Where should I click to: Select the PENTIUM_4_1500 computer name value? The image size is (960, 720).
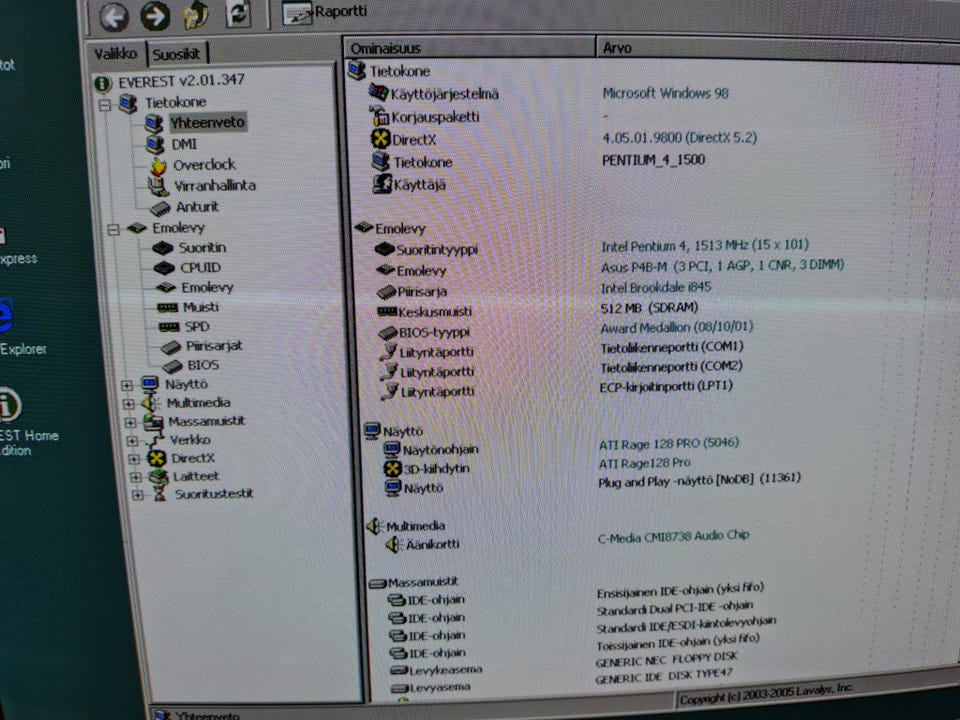[x=653, y=160]
